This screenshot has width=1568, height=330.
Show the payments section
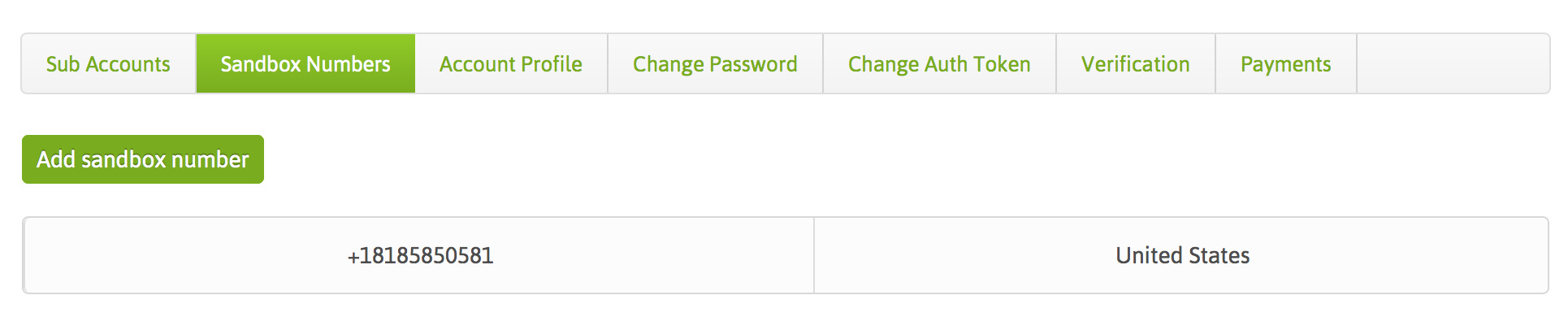1285,64
